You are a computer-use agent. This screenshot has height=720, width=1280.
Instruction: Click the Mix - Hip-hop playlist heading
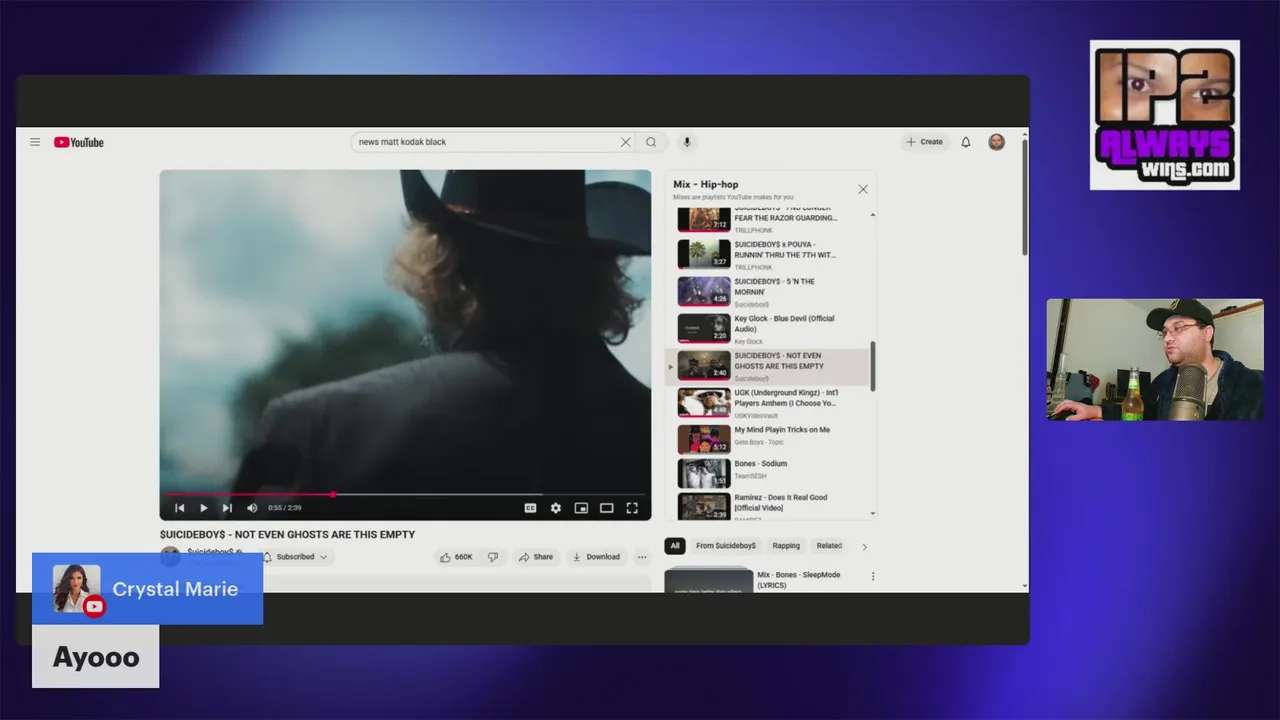[x=706, y=184]
